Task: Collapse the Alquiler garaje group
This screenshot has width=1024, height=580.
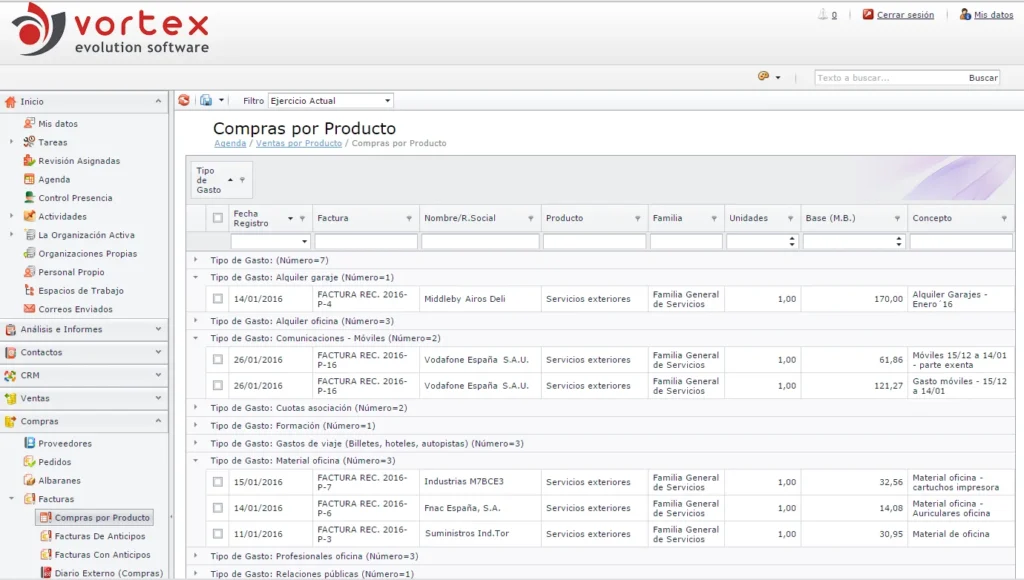Action: [x=195, y=277]
